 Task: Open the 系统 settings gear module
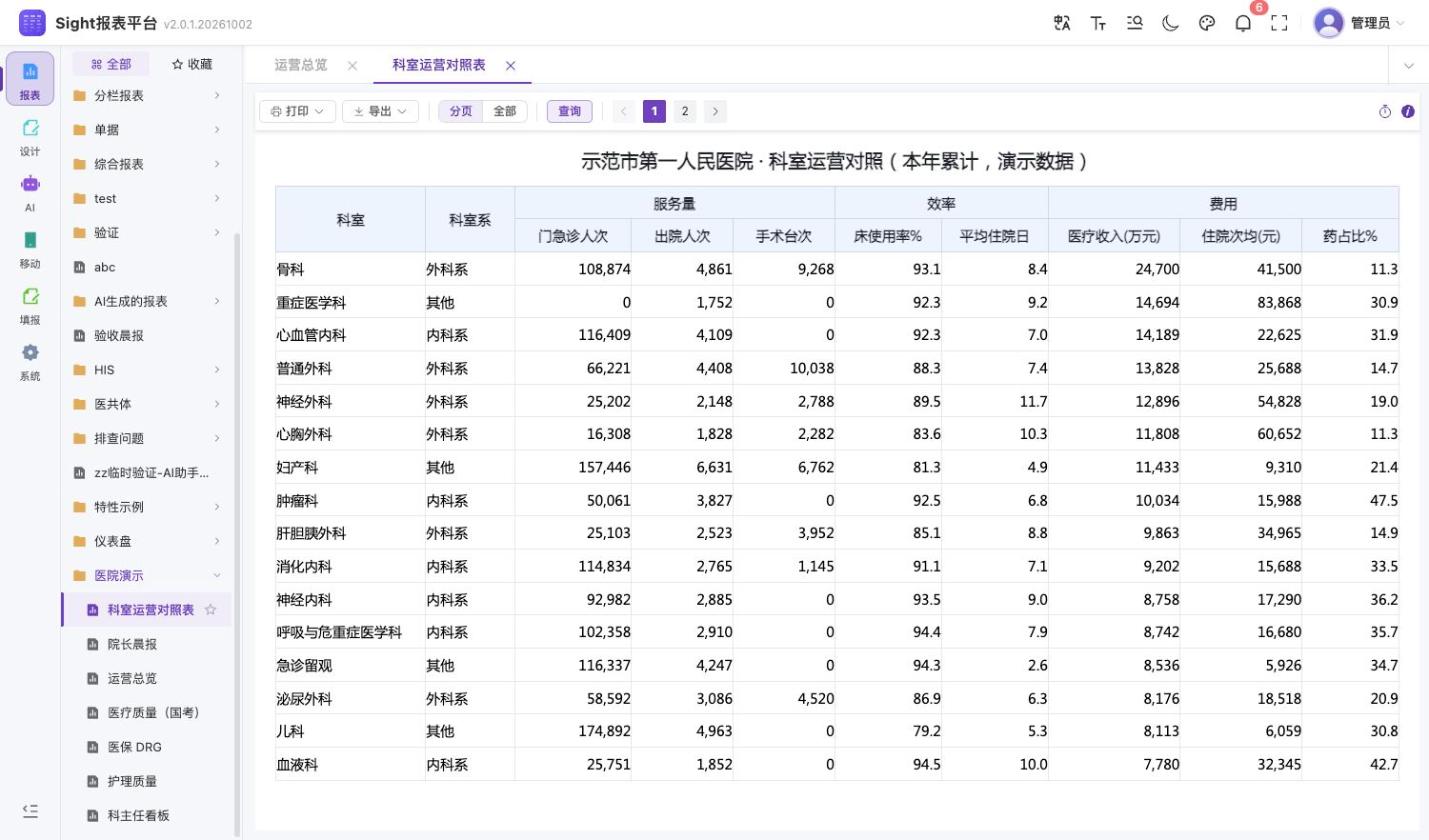tap(30, 361)
